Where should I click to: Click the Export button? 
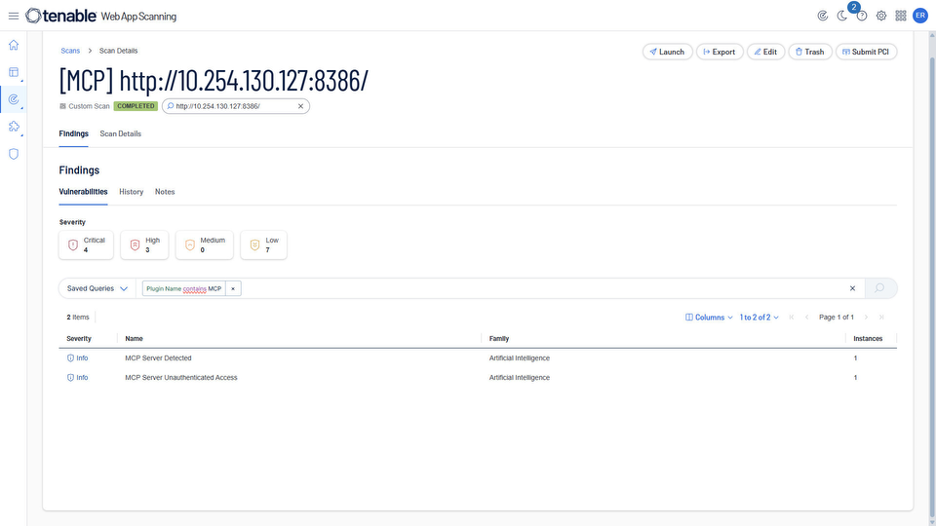click(x=719, y=52)
